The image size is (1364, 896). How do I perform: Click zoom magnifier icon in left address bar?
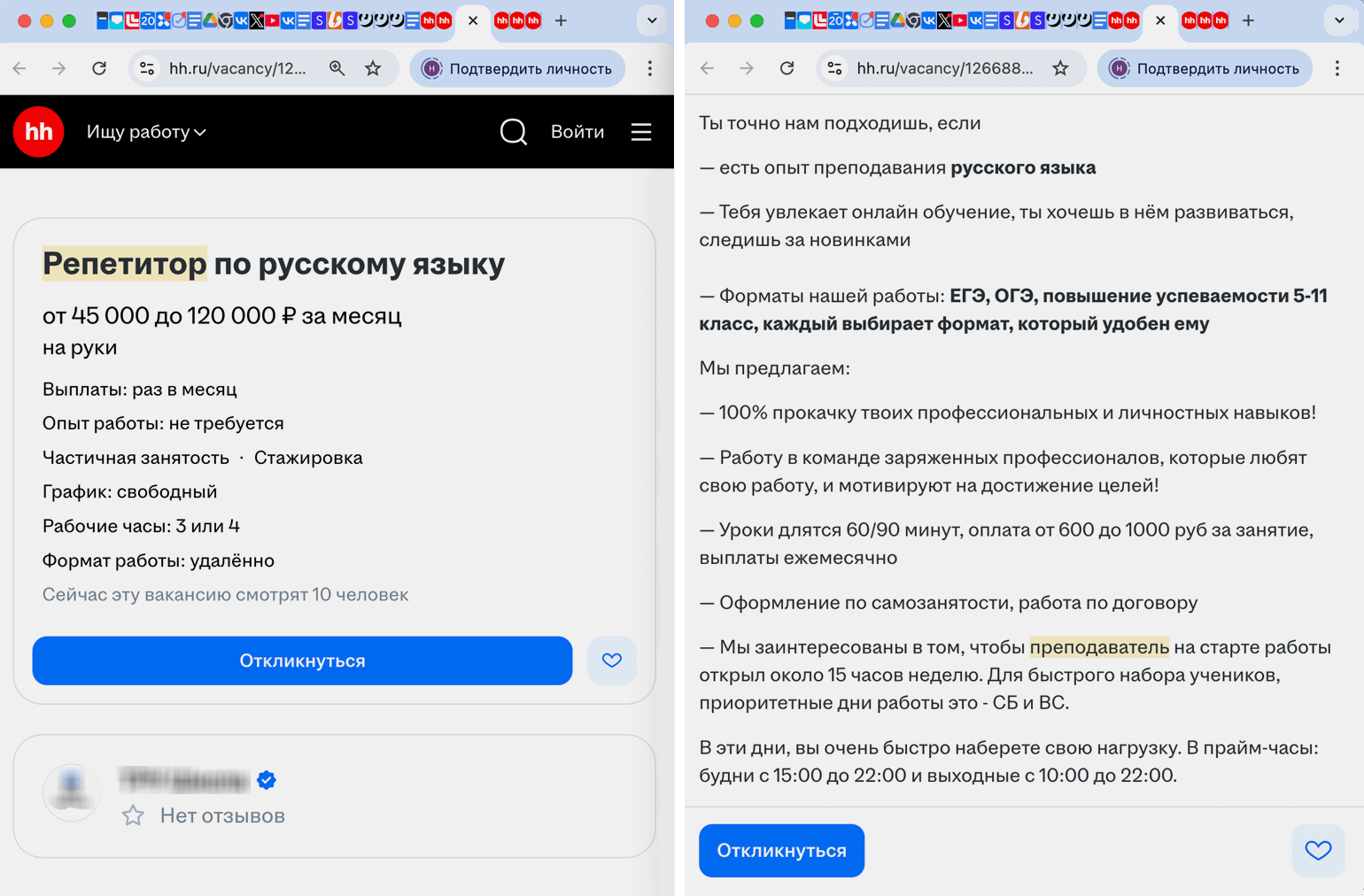coord(337,68)
